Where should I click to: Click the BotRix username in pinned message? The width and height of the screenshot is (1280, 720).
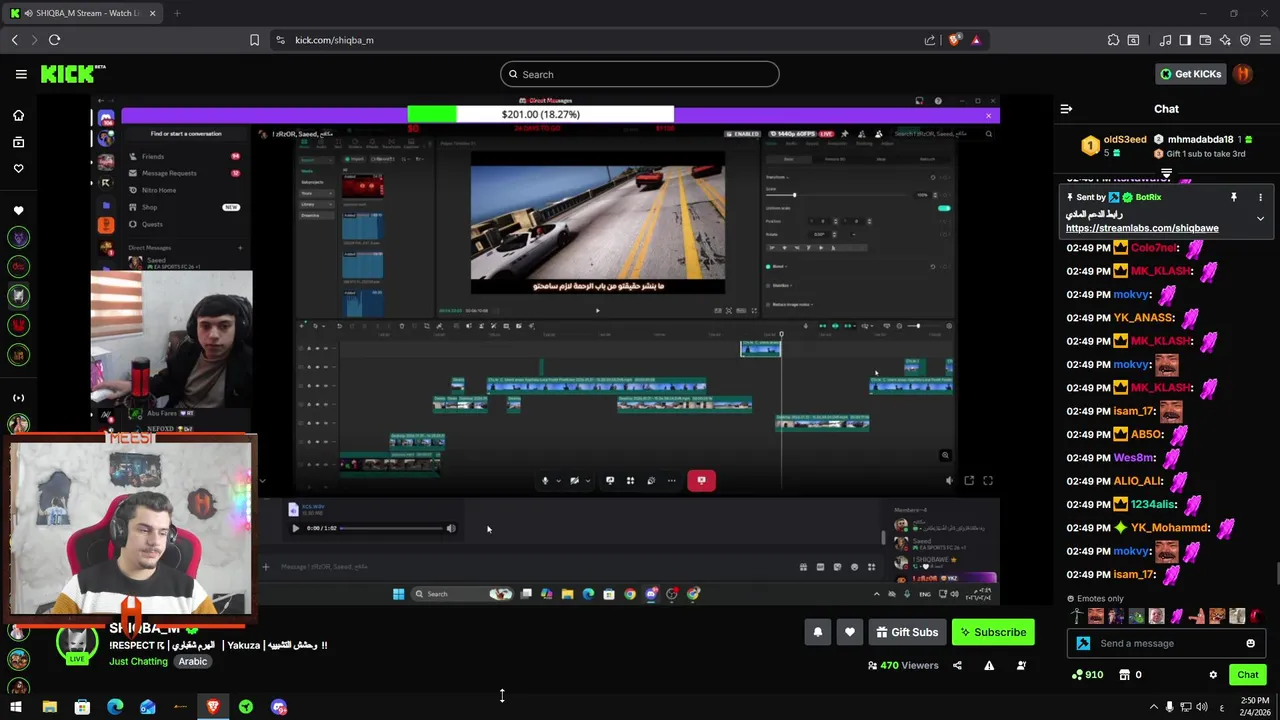coord(1148,197)
